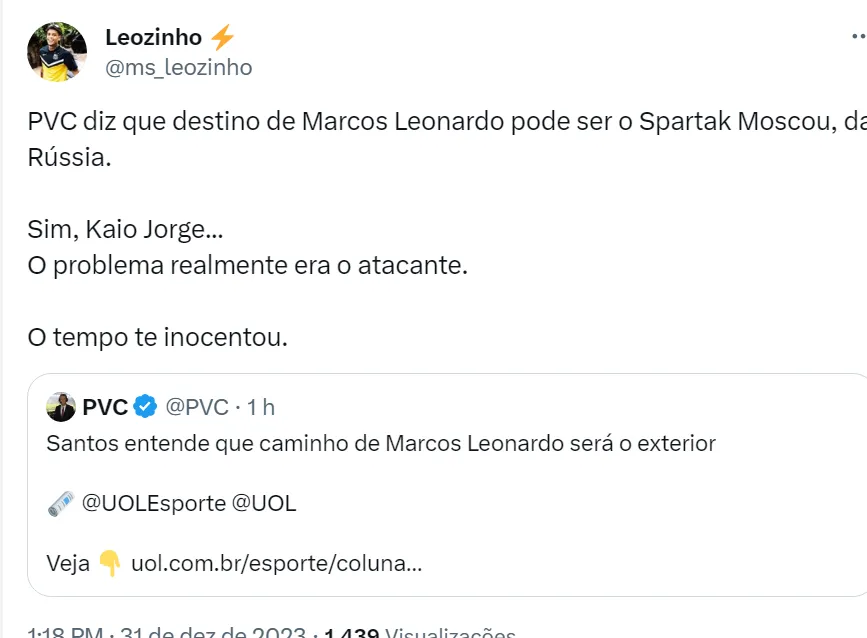
Task: Follow the uol.com.br/esporte/coluna link
Action: point(276,563)
